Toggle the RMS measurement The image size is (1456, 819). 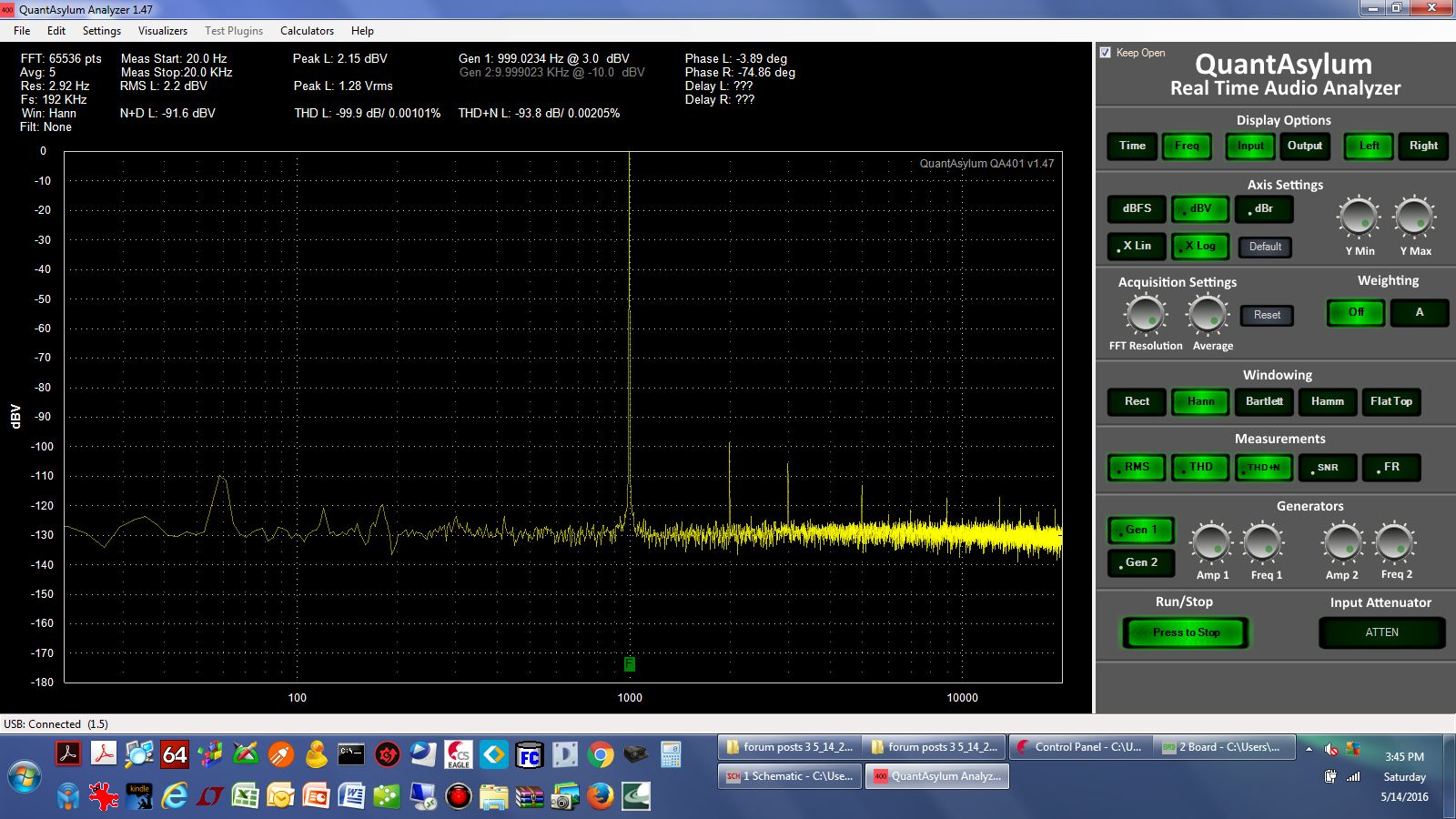[1137, 467]
